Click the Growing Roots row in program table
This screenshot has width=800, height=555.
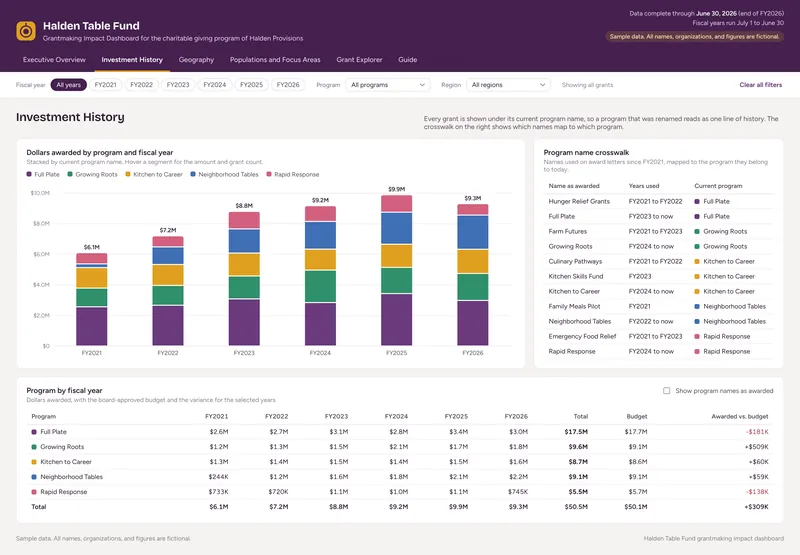[400, 447]
